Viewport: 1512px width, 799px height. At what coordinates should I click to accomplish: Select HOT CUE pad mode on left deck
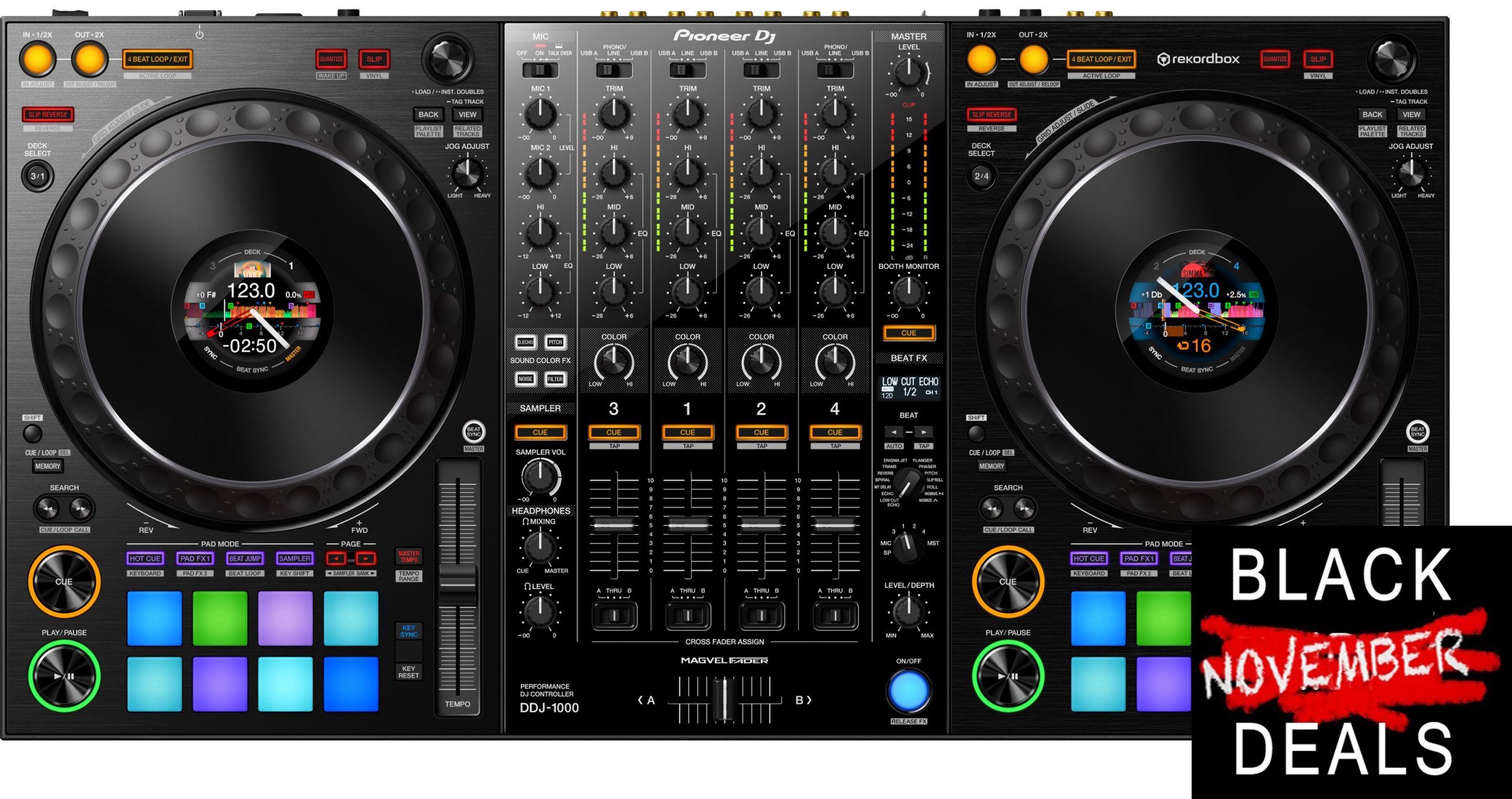pos(145,558)
